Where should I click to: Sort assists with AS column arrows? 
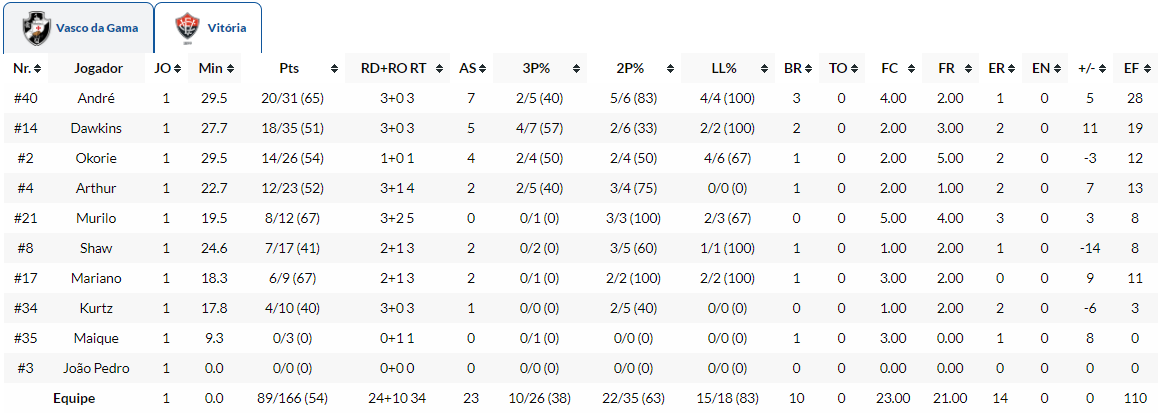click(484, 69)
